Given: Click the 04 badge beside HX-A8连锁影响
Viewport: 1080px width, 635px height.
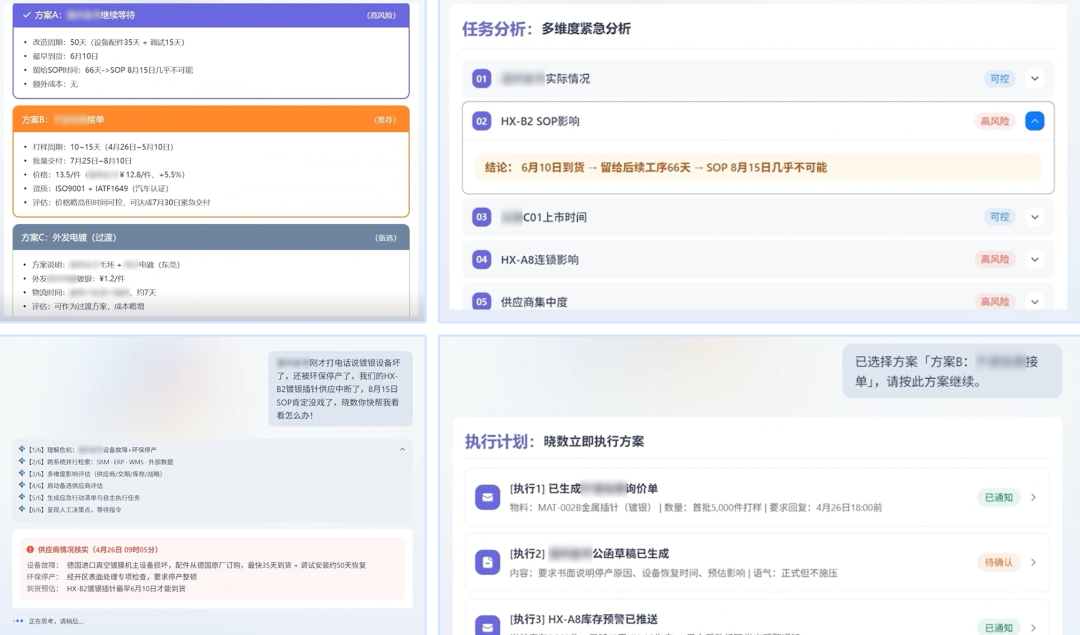Looking at the screenshot, I should [481, 260].
